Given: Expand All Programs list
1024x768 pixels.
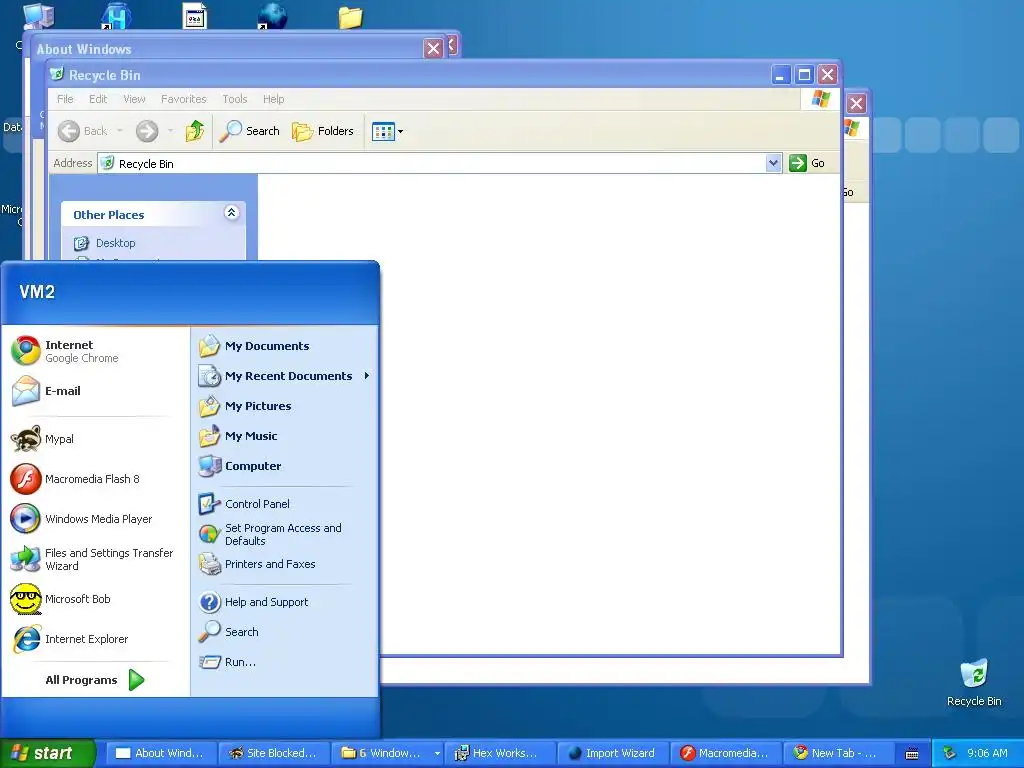Looking at the screenshot, I should [96, 680].
